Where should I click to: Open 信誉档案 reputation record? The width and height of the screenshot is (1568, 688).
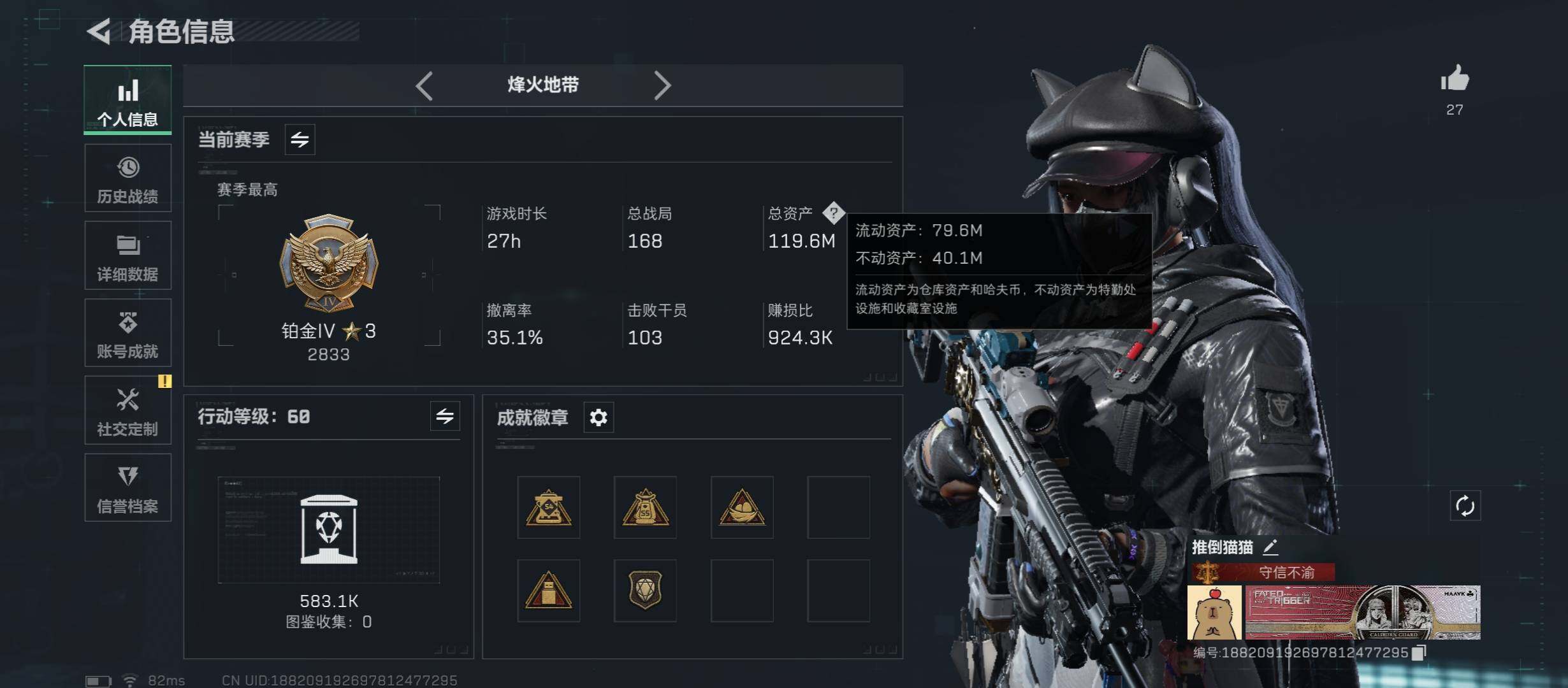(127, 488)
